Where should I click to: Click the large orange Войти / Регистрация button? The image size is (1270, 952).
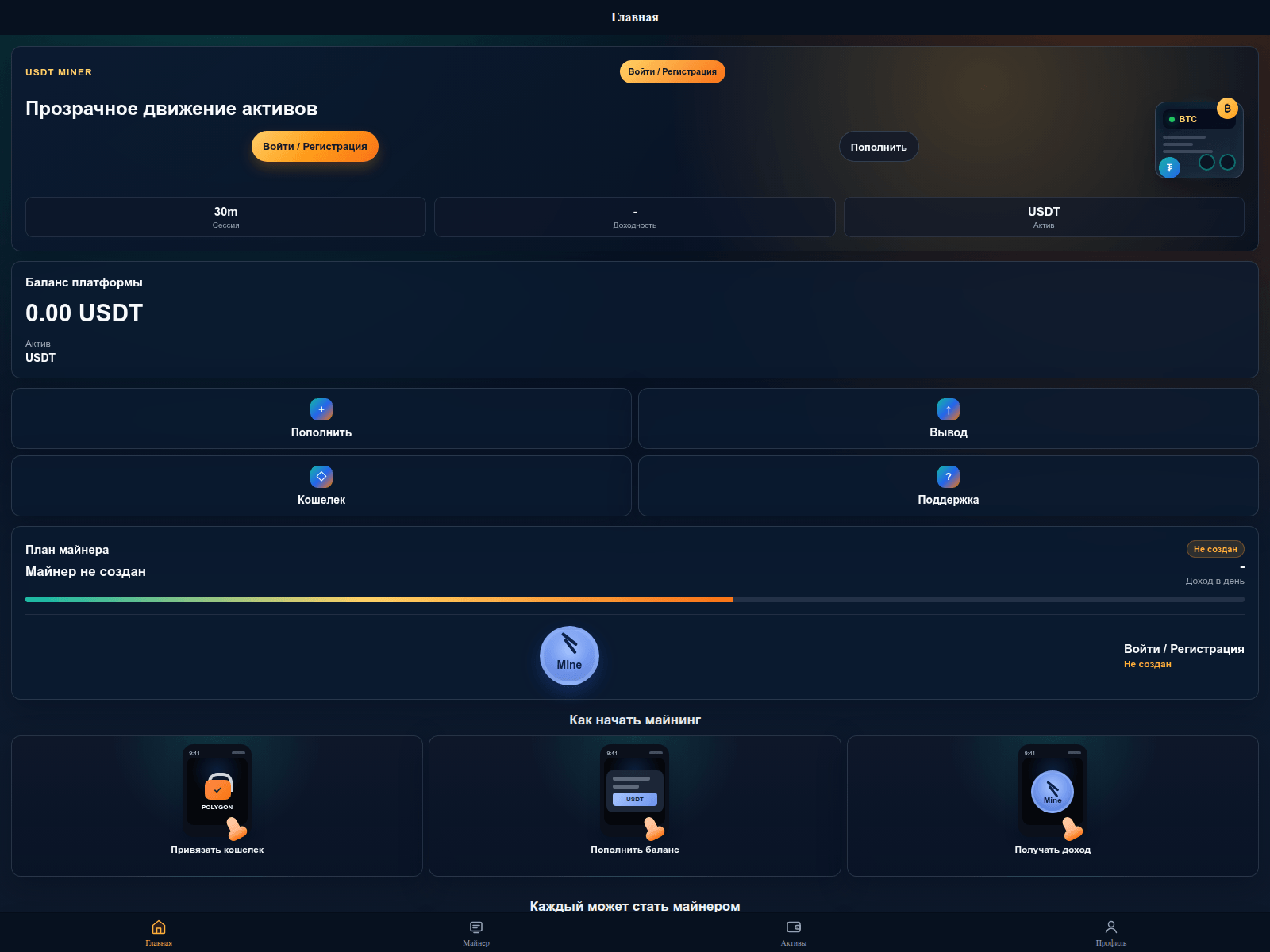[x=315, y=146]
